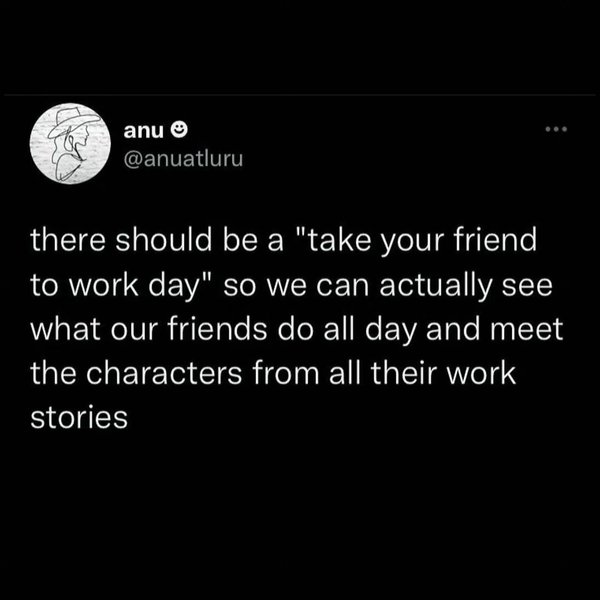Click the words "actually see" in tweet

(466, 286)
